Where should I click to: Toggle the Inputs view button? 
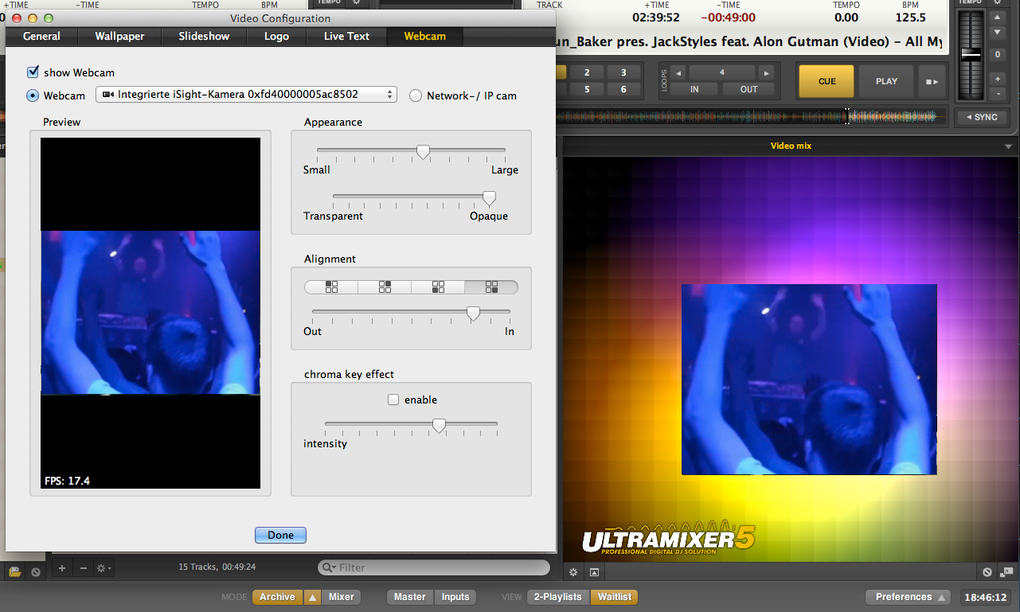455,596
